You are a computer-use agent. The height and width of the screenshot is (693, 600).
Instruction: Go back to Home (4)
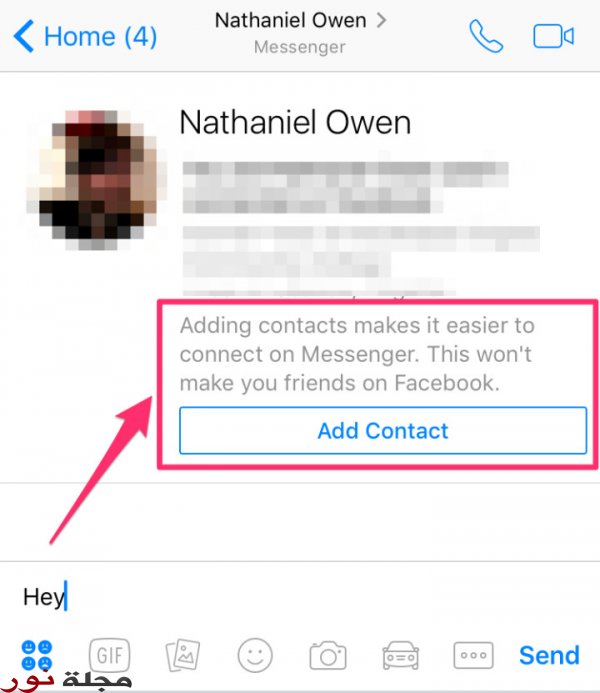[85, 36]
